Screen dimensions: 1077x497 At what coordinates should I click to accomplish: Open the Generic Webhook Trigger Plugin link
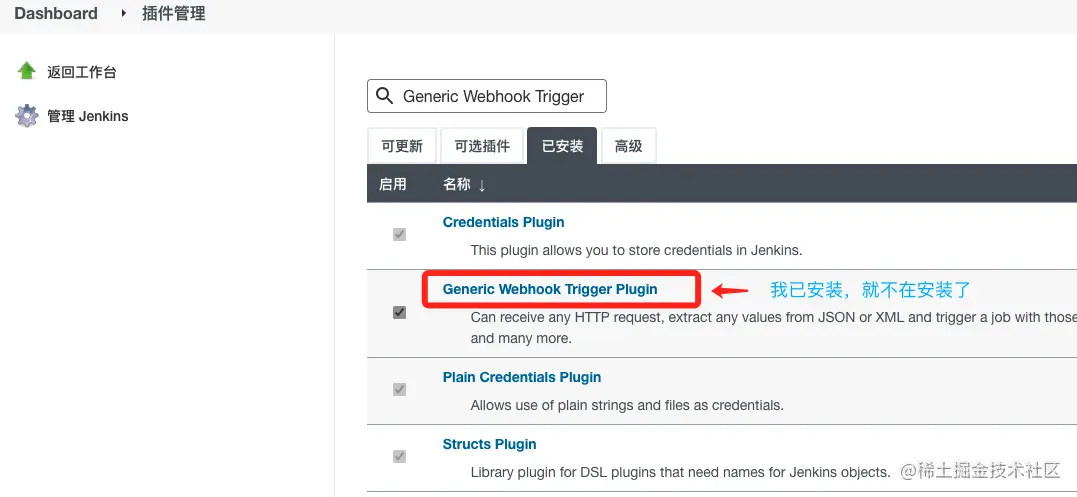point(550,290)
